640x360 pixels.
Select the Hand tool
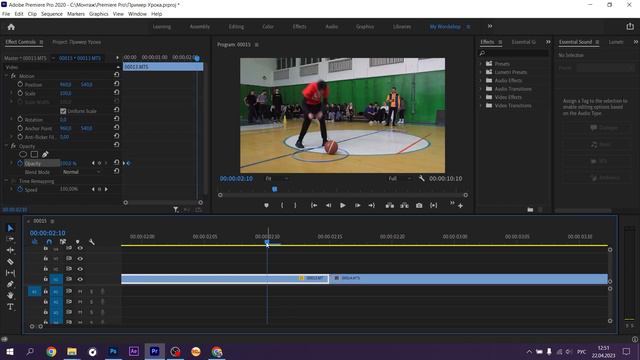click(10, 295)
